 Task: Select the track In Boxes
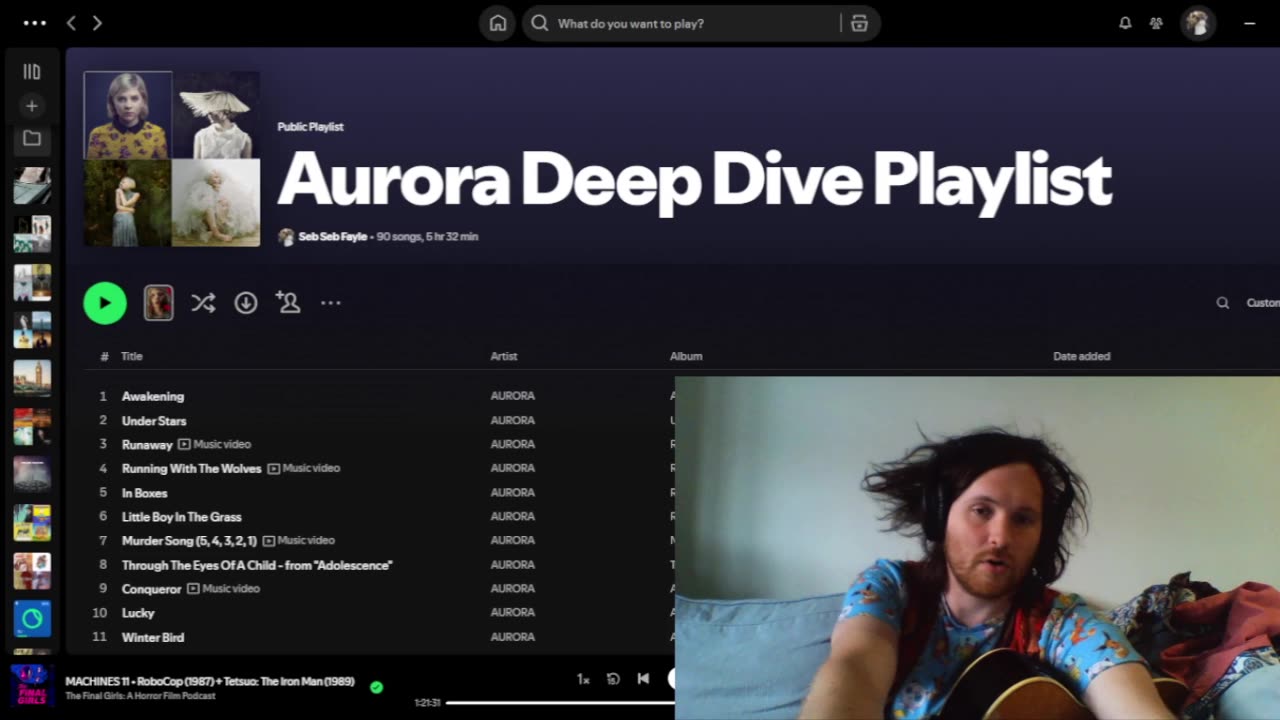pos(145,493)
